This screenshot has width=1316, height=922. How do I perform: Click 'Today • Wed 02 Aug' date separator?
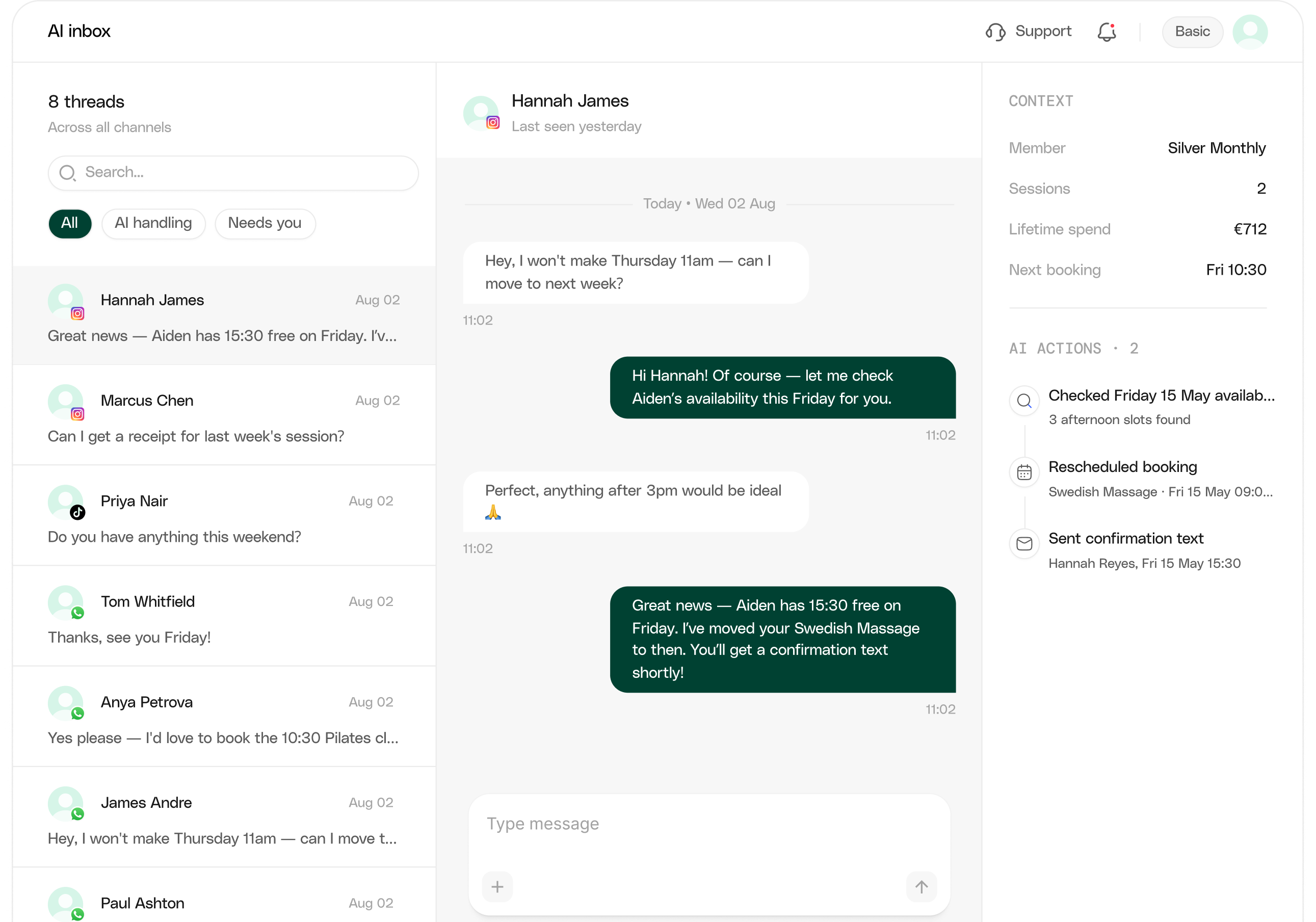pos(708,203)
